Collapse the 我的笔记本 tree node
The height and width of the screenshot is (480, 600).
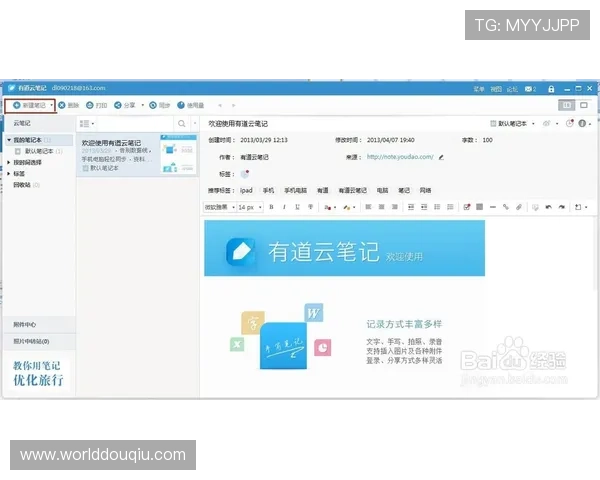9,140
